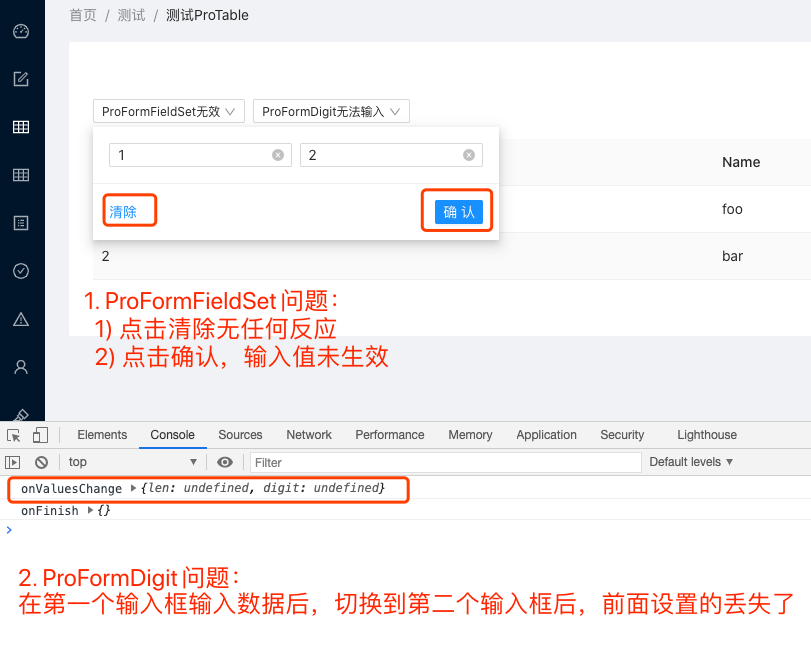Click the highlighted table icon in the sidebar
Image resolution: width=811 pixels, height=667 pixels.
coord(22,127)
